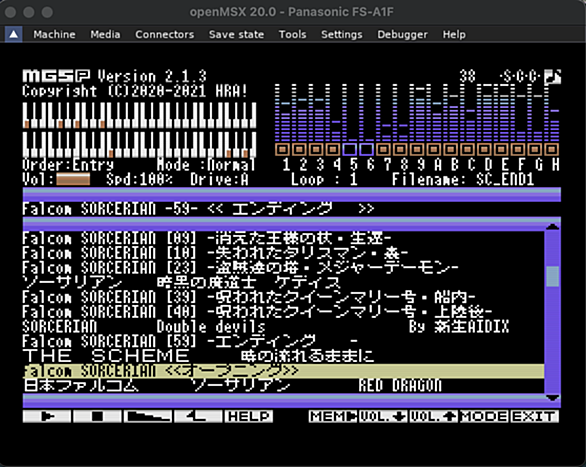Open the MGSP HELP button

point(249,416)
